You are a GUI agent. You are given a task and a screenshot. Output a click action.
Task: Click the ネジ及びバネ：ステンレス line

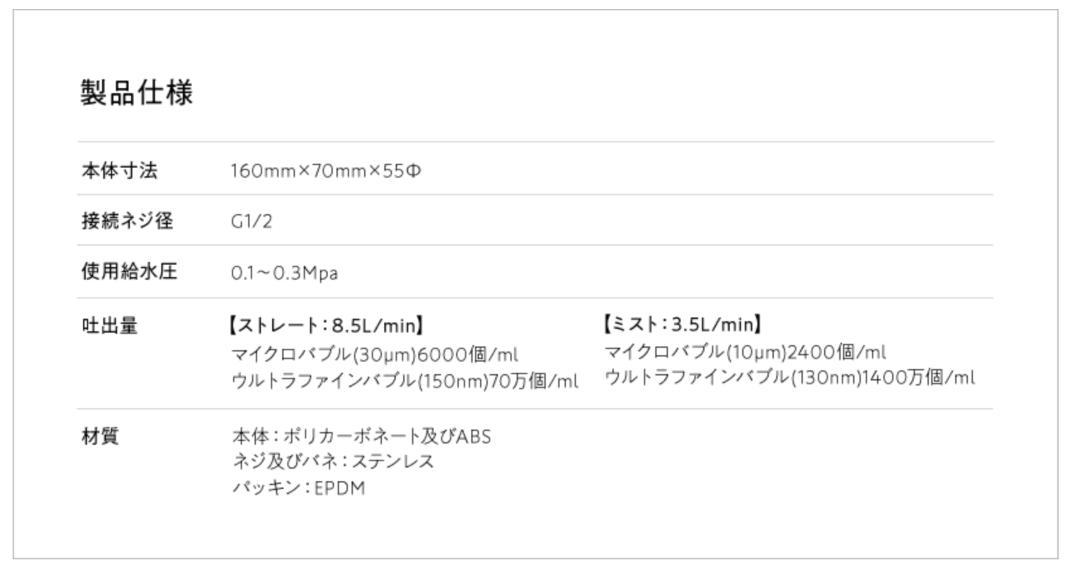[333, 461]
